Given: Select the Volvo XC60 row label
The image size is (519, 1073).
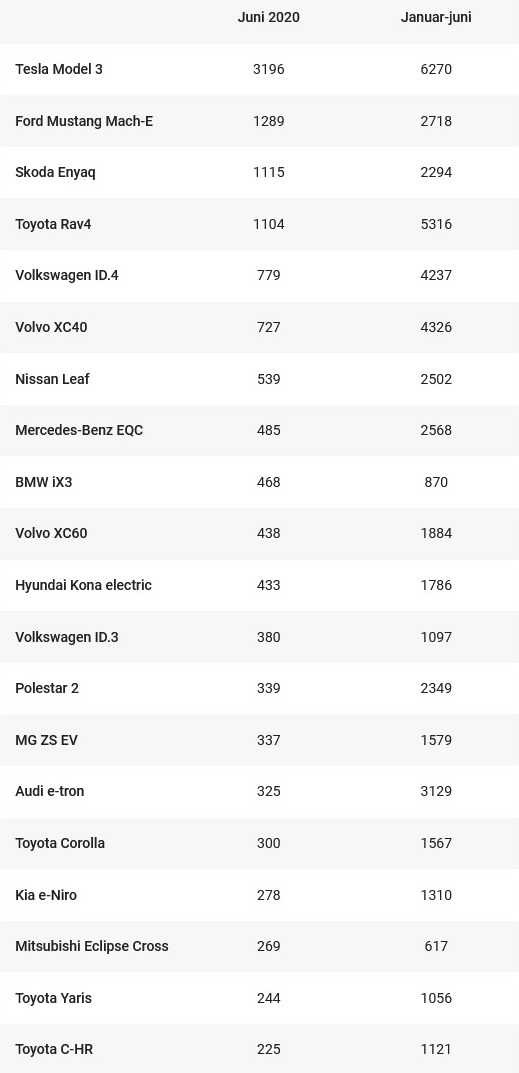Looking at the screenshot, I should click(x=51, y=534).
